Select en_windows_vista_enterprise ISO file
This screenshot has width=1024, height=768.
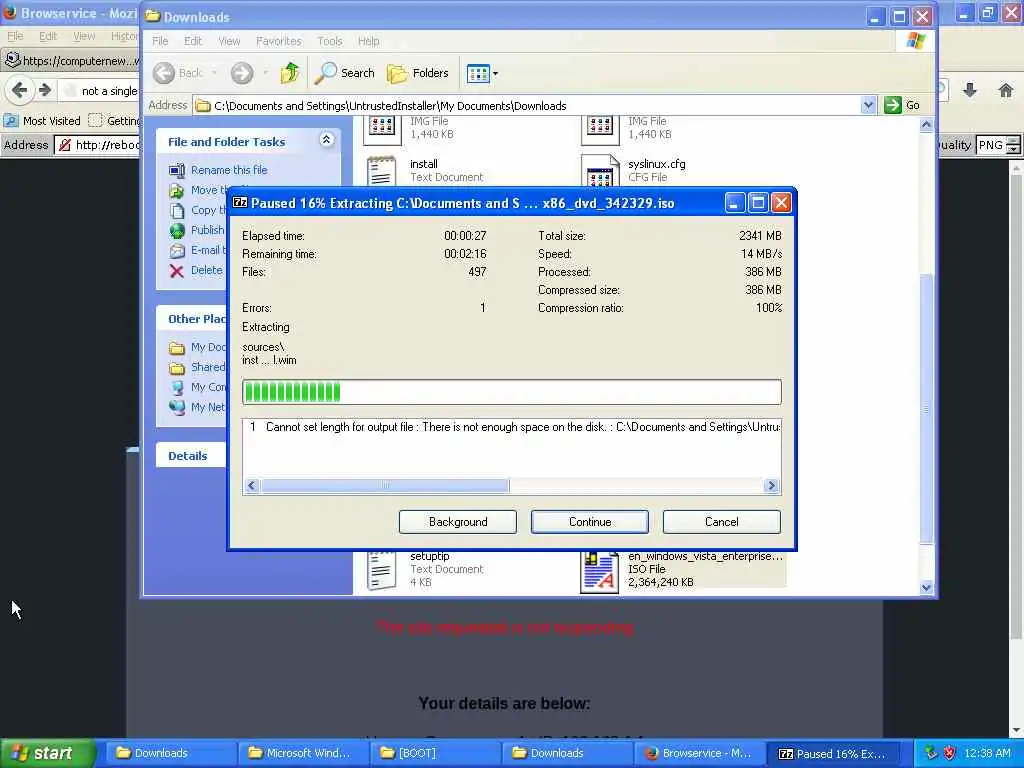(x=682, y=569)
